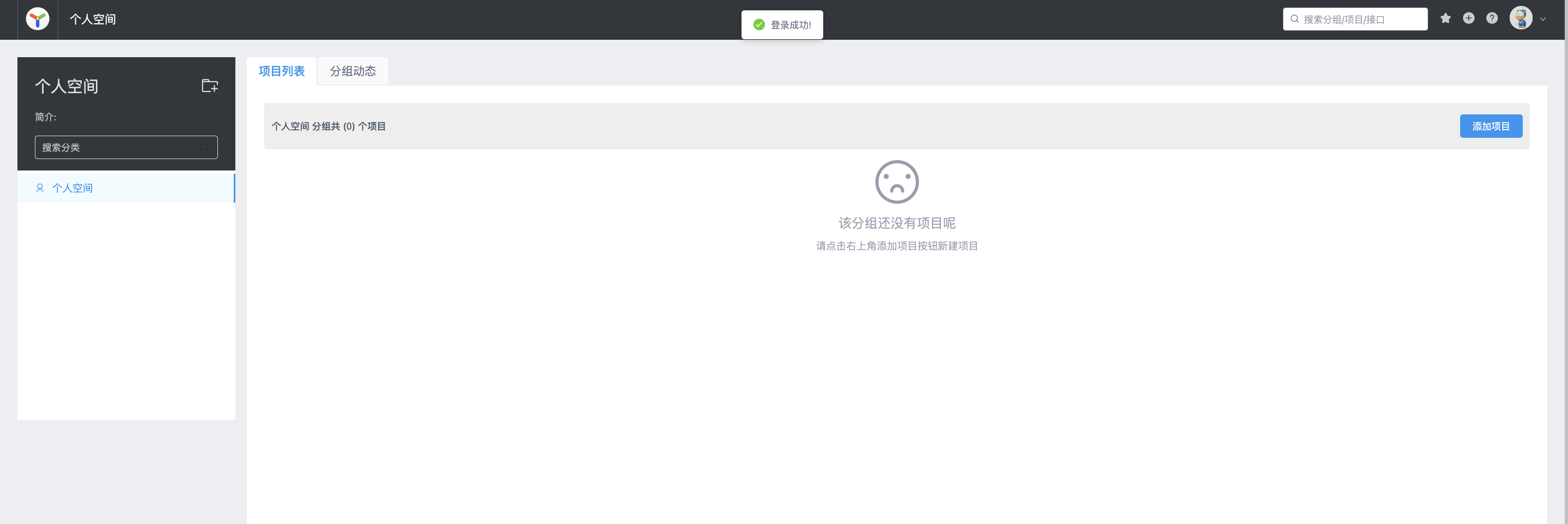Open the help question mark icon

[1492, 19]
